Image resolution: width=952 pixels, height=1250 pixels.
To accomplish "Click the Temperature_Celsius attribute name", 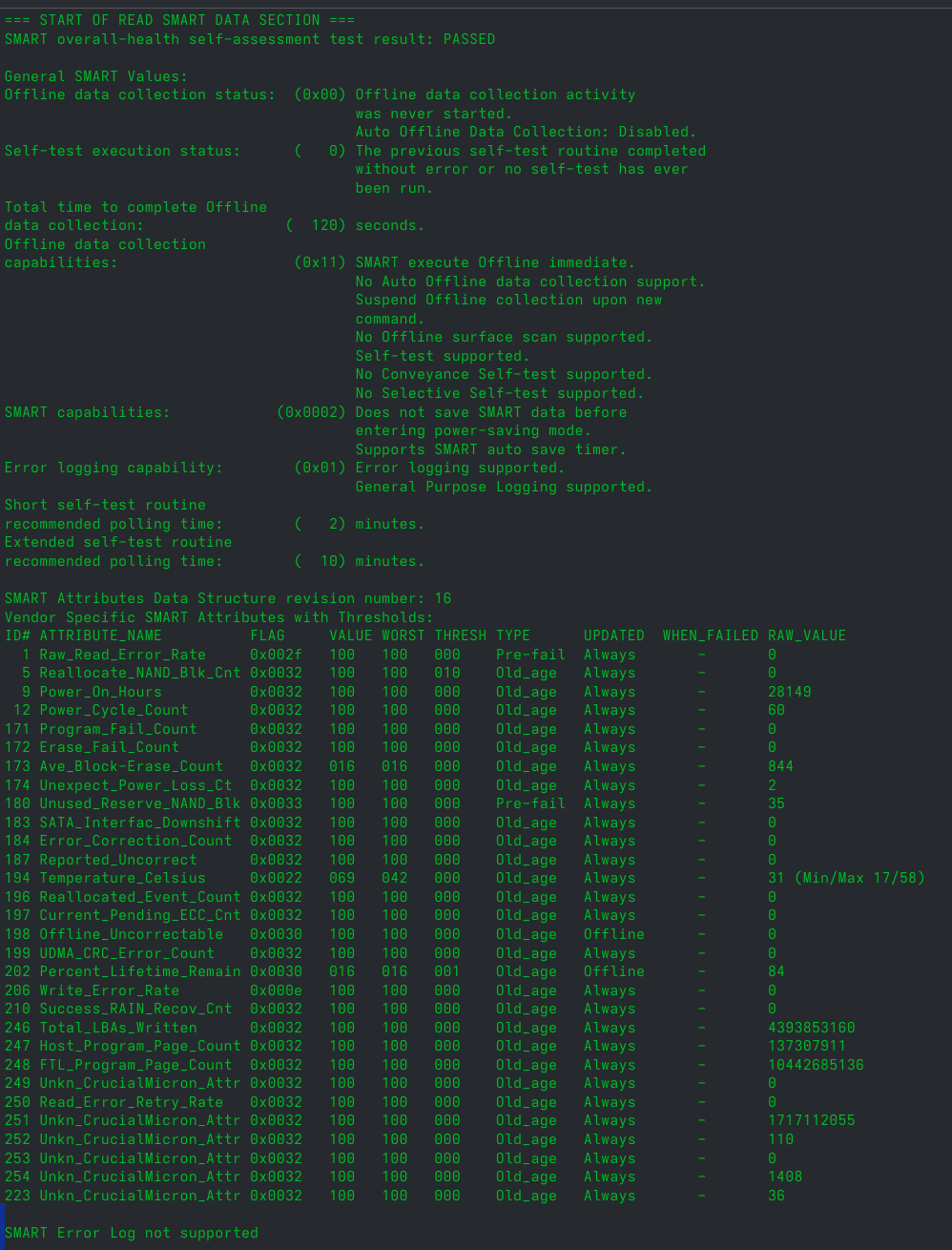I will 122,878.
